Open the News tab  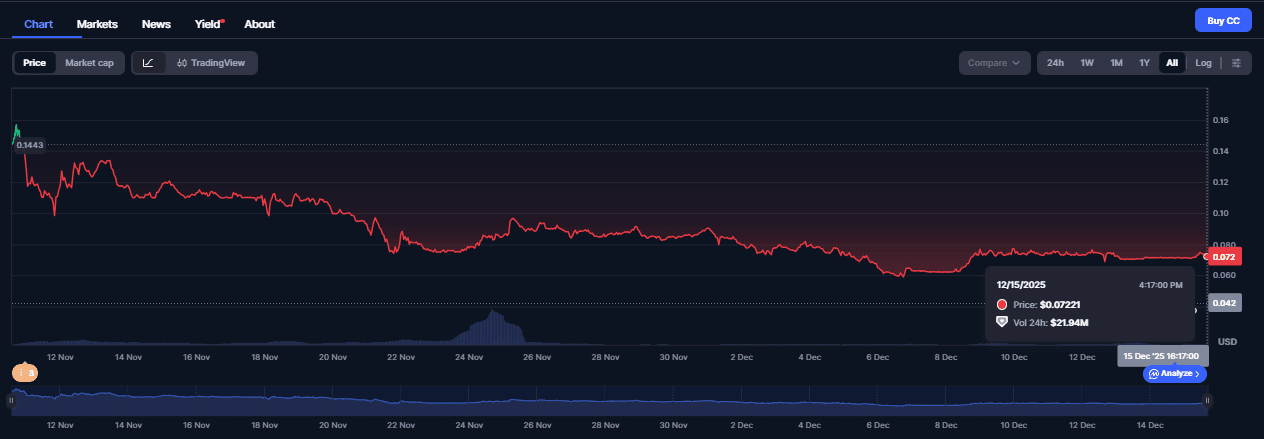tap(156, 23)
